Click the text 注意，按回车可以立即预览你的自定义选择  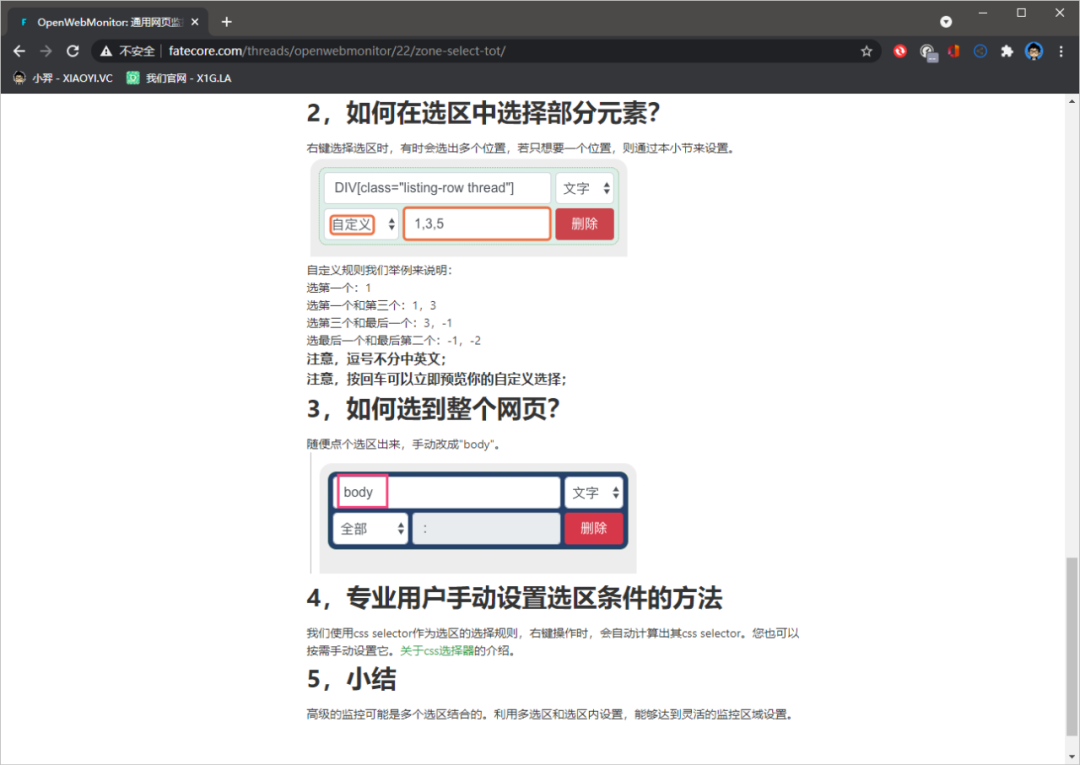point(437,379)
